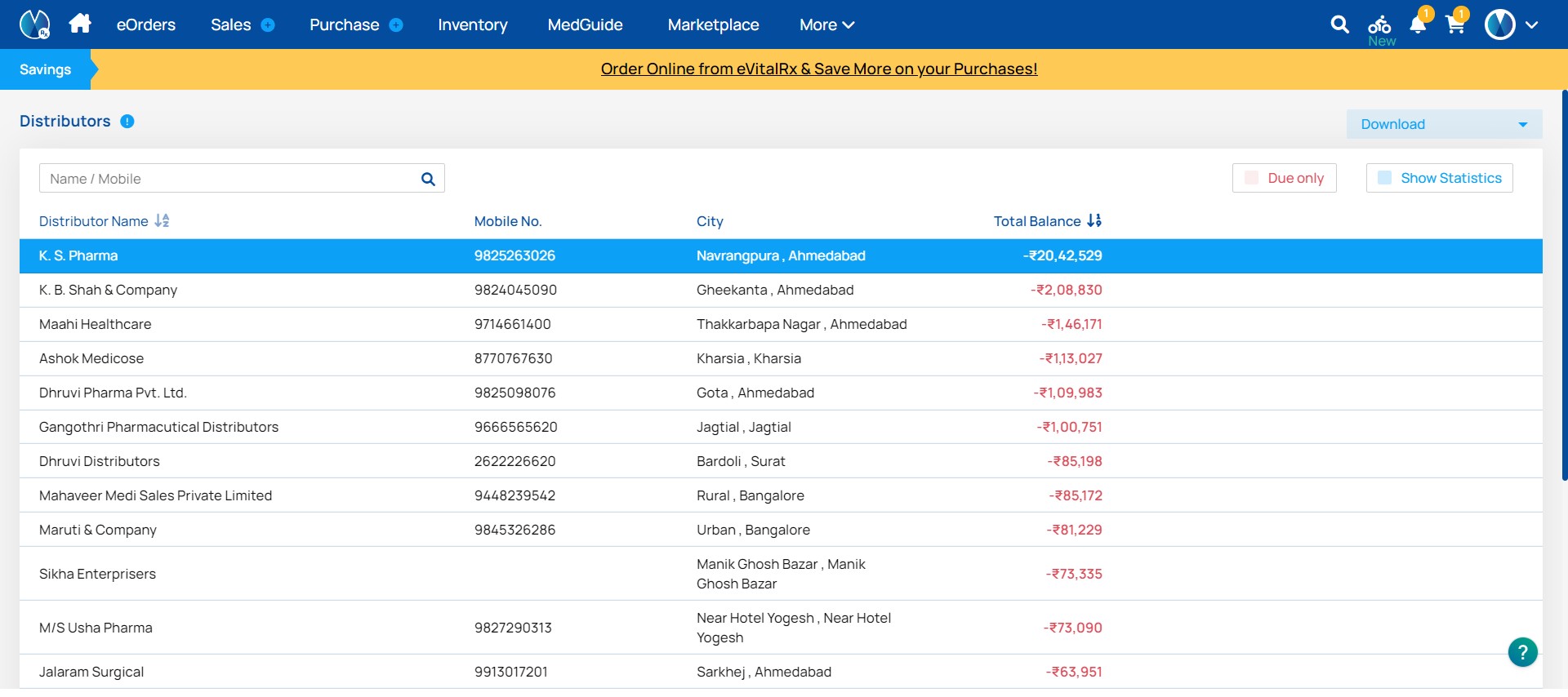The height and width of the screenshot is (697, 1568).
Task: Toggle the Due only checkbox
Action: tap(1251, 178)
